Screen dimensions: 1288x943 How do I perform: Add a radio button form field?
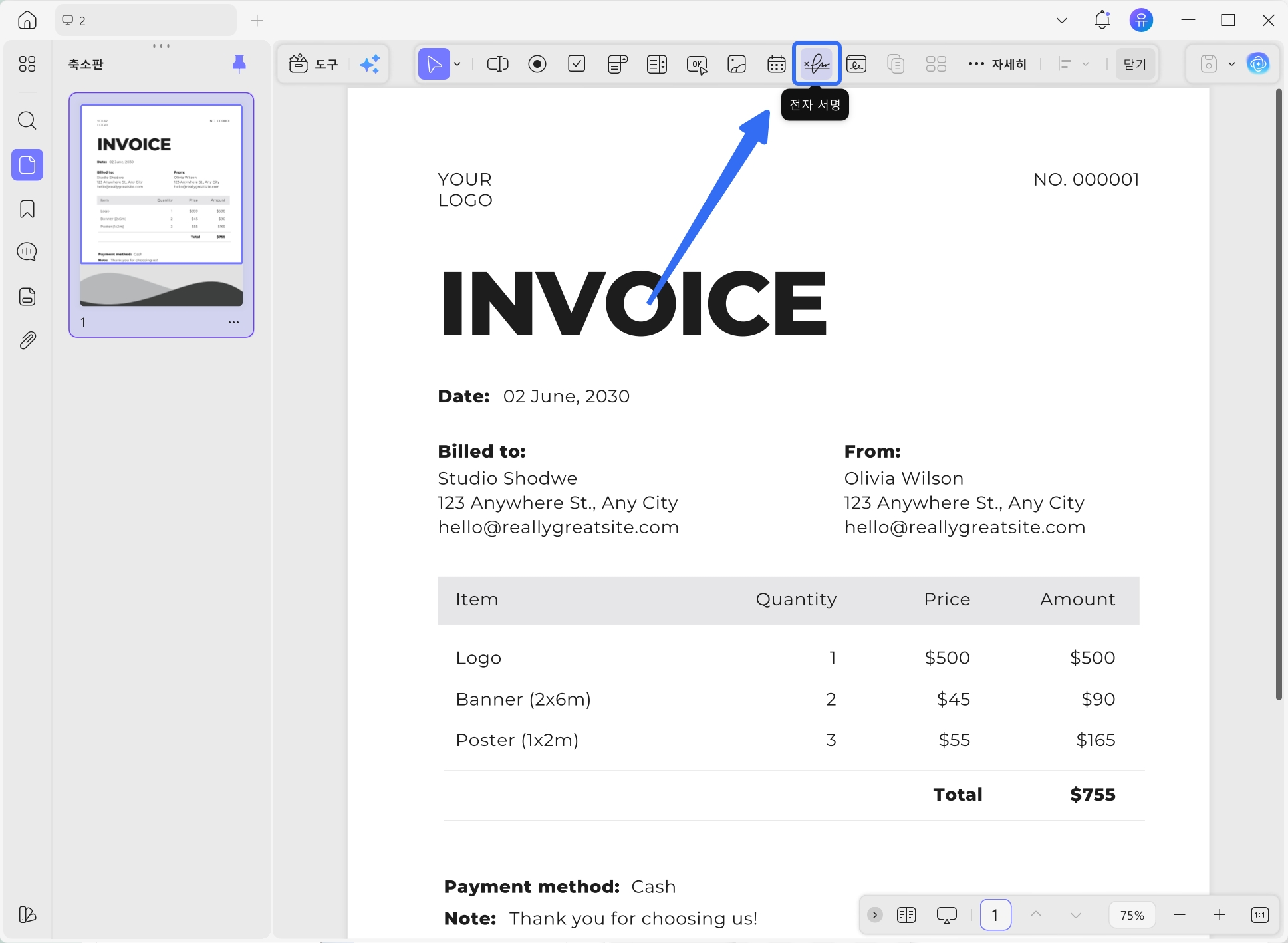tap(537, 64)
